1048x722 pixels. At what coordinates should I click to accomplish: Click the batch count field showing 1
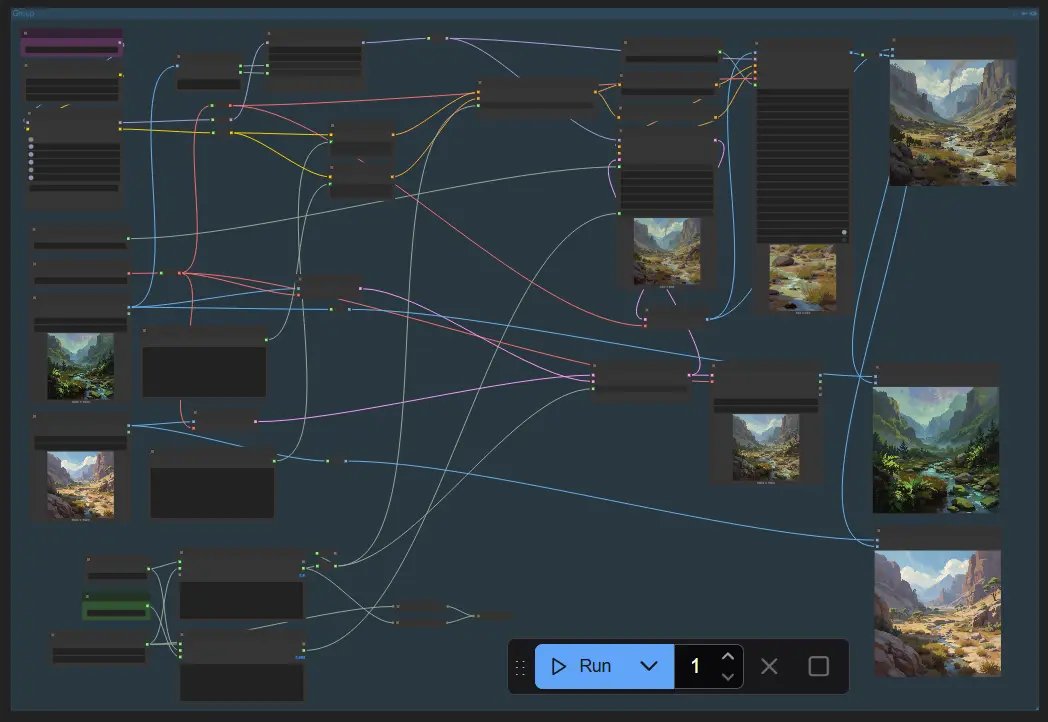tap(696, 667)
